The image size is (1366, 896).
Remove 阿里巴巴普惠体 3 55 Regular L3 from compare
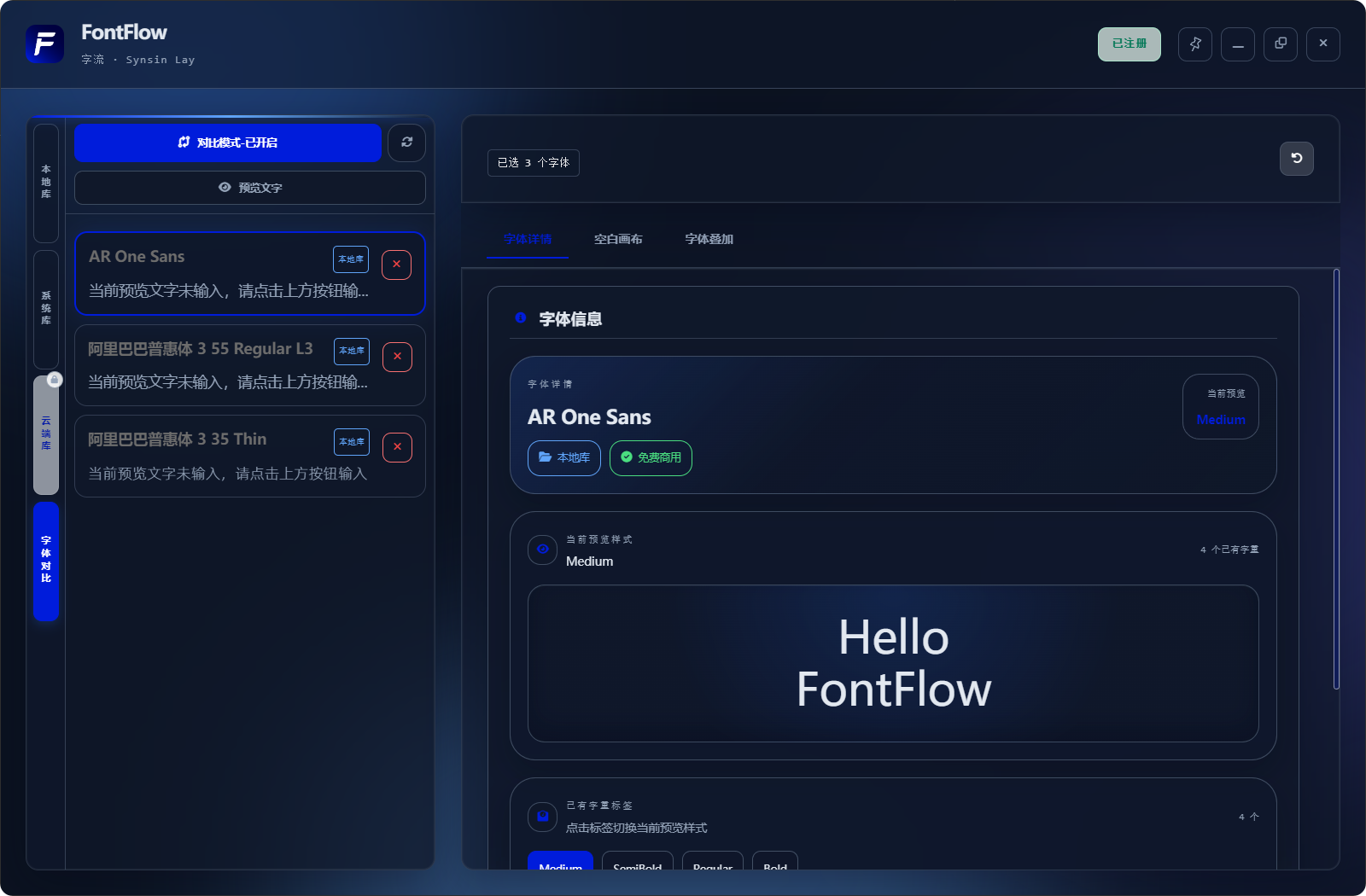pyautogui.click(x=397, y=357)
